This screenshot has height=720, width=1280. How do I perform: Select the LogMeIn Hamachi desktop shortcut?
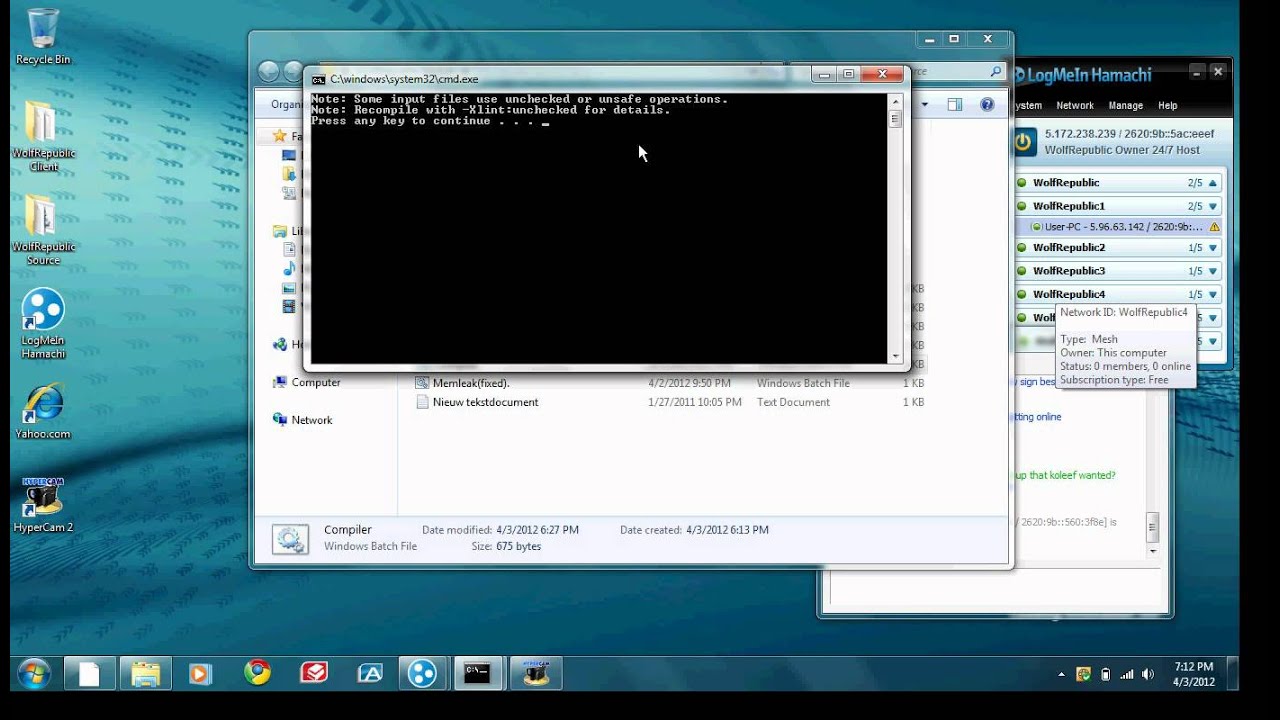(43, 323)
